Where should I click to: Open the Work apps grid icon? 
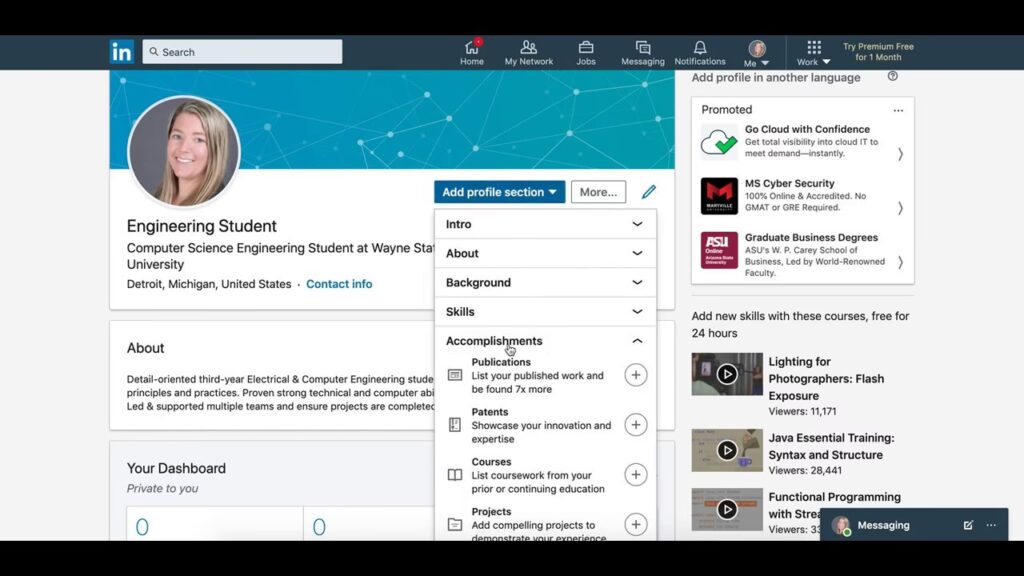pyautogui.click(x=814, y=48)
